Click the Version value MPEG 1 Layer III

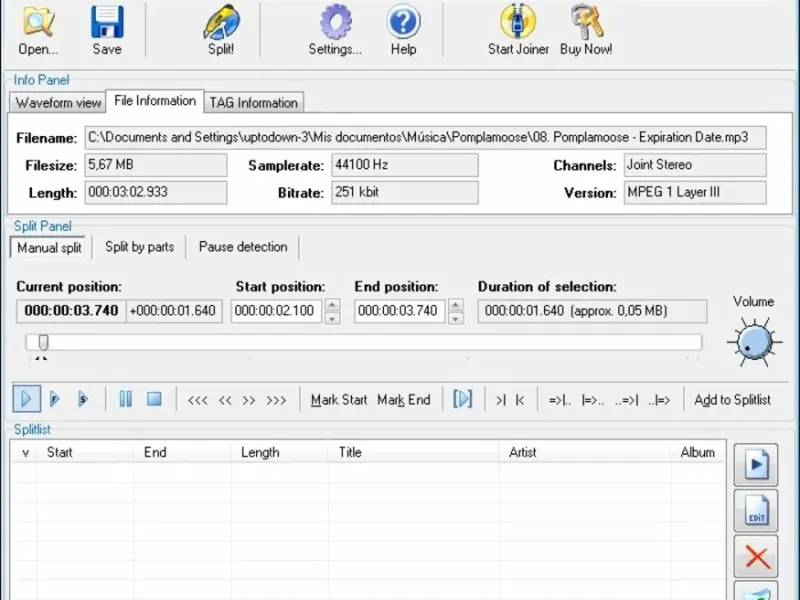point(695,193)
